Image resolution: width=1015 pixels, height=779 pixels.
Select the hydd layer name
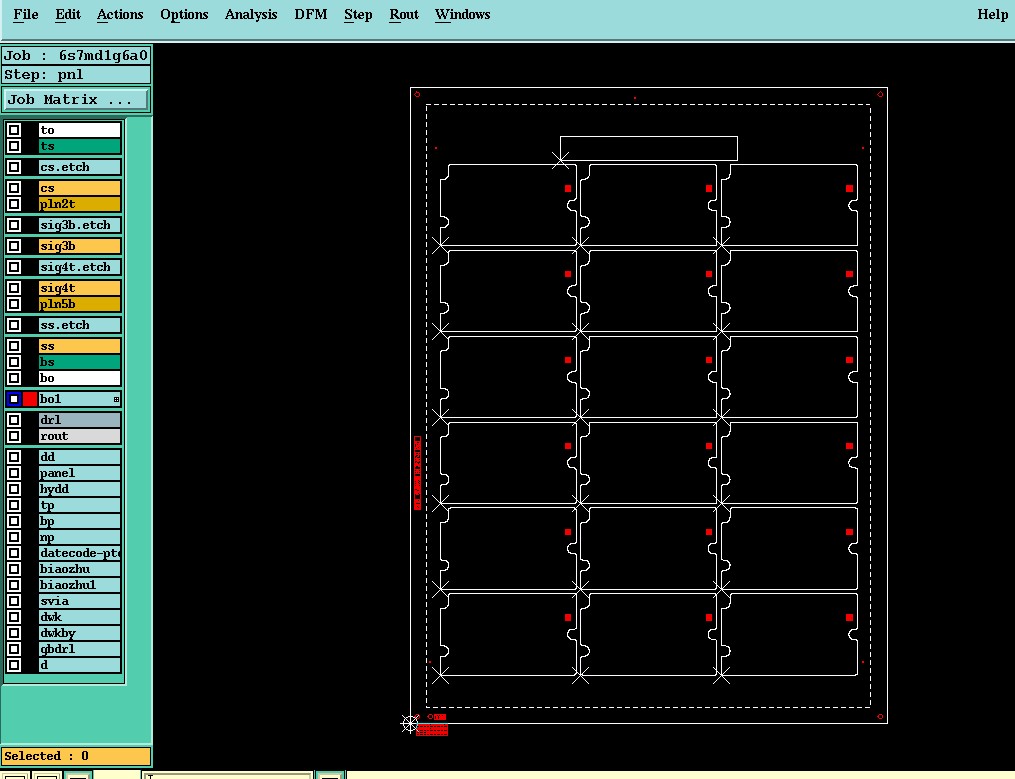click(x=80, y=489)
